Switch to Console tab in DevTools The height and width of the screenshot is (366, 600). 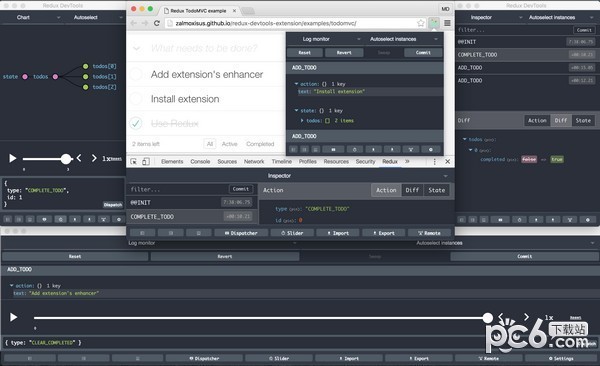coord(200,162)
